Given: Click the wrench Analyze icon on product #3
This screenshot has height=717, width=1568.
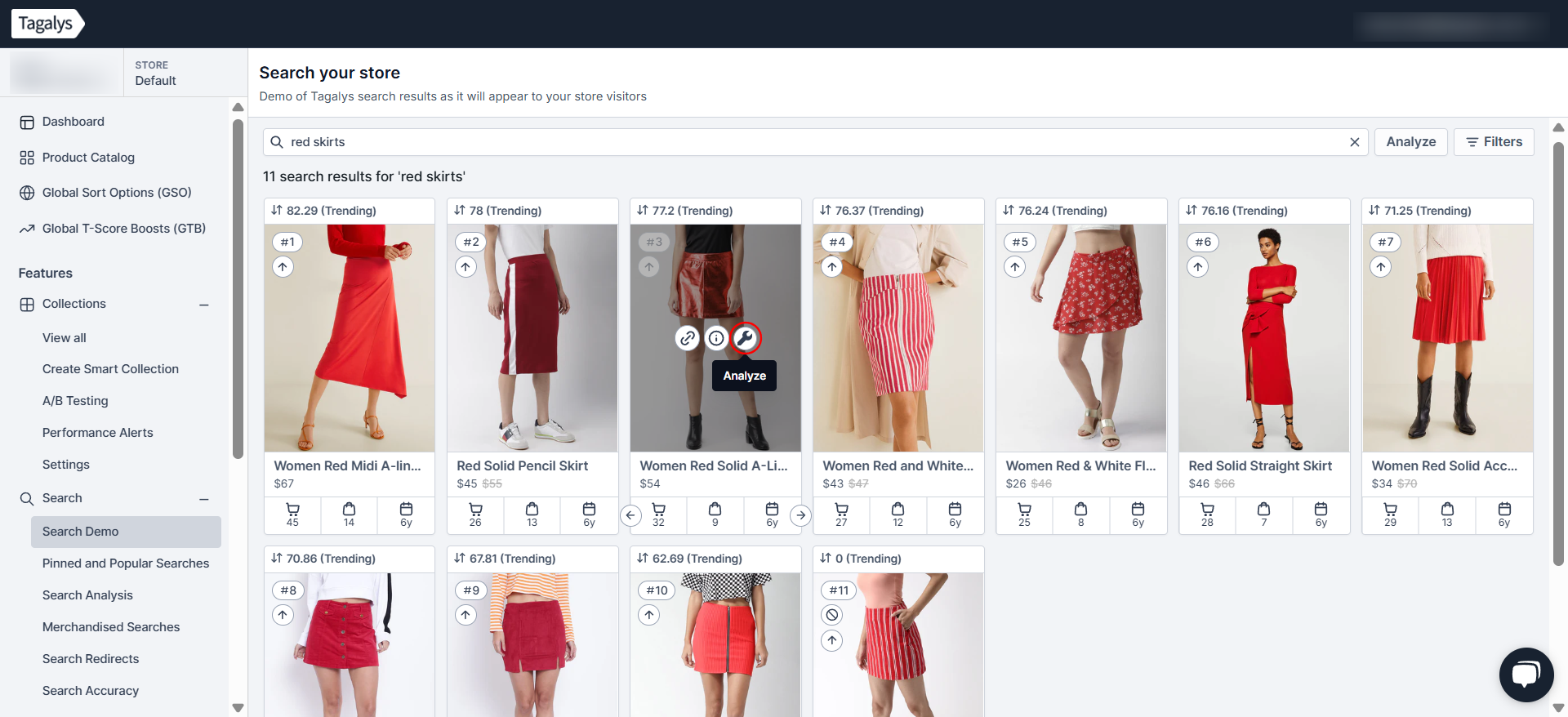Looking at the screenshot, I should click(x=745, y=338).
